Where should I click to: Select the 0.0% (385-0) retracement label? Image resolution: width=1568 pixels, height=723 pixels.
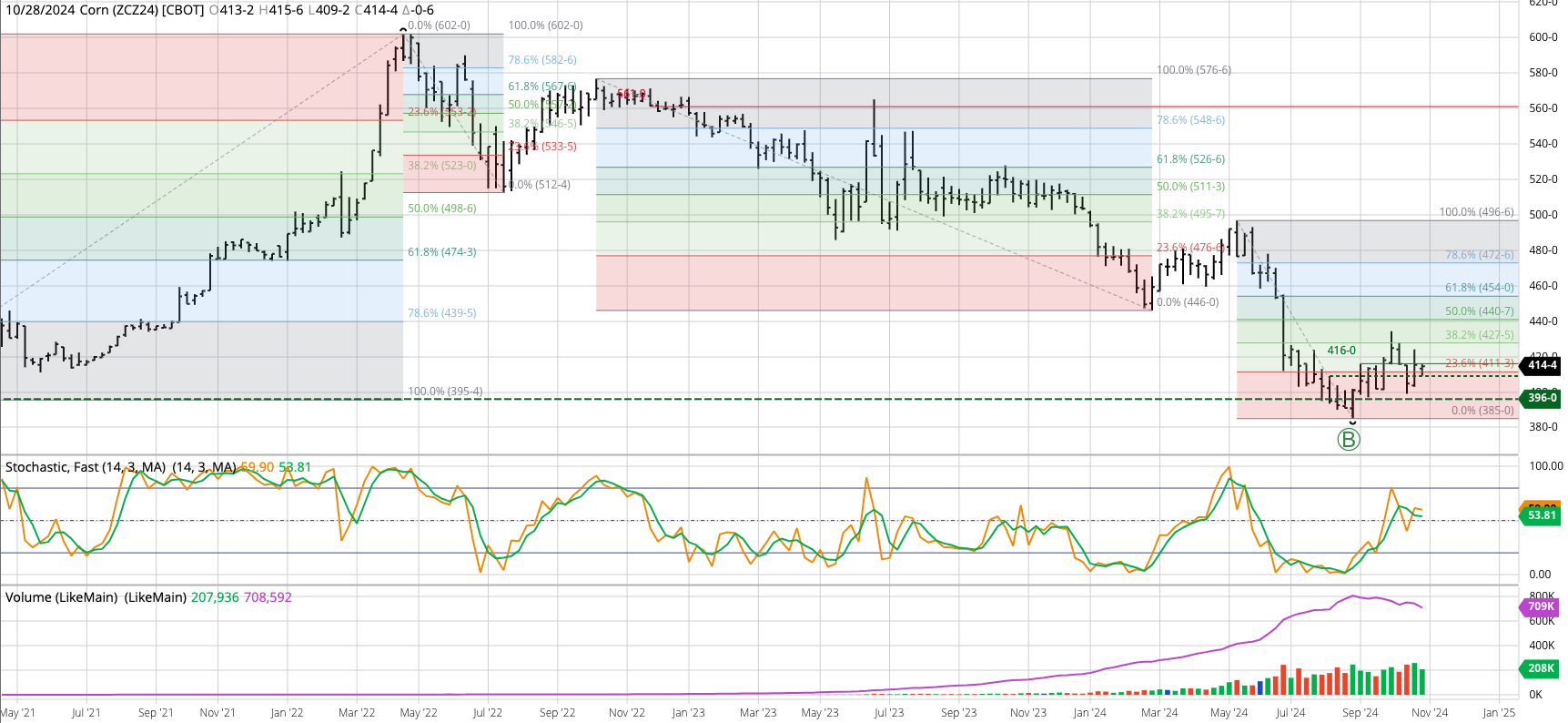pyautogui.click(x=1482, y=411)
